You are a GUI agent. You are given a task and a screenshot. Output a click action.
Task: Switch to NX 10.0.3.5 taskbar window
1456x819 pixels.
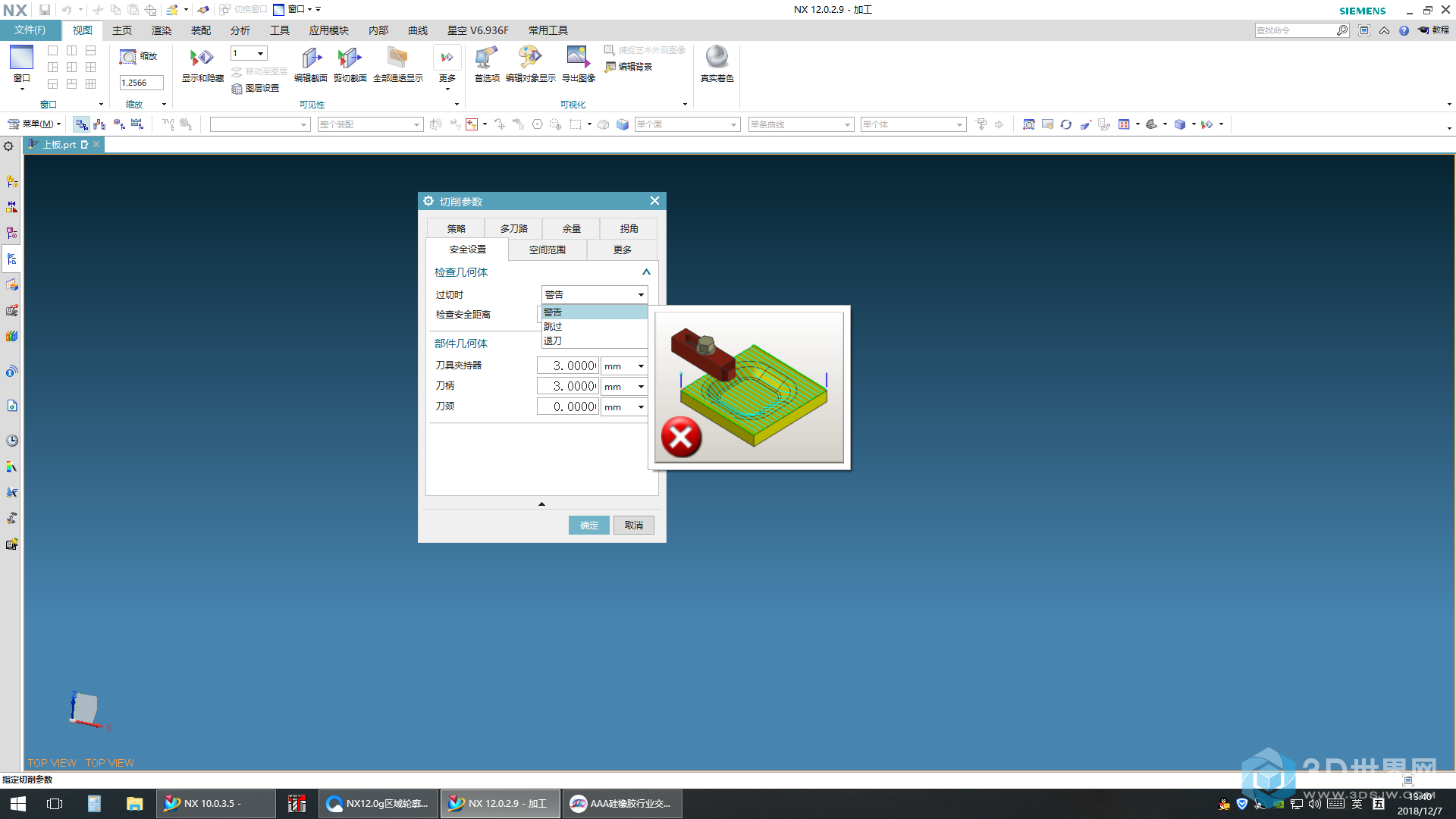pyautogui.click(x=215, y=804)
